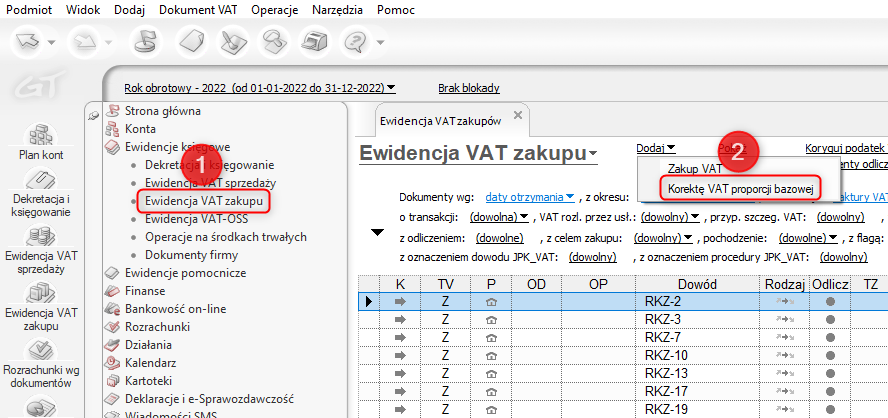Open Bankowość on-line in tree
Viewport: 888px width, 418px height.
click(175, 309)
